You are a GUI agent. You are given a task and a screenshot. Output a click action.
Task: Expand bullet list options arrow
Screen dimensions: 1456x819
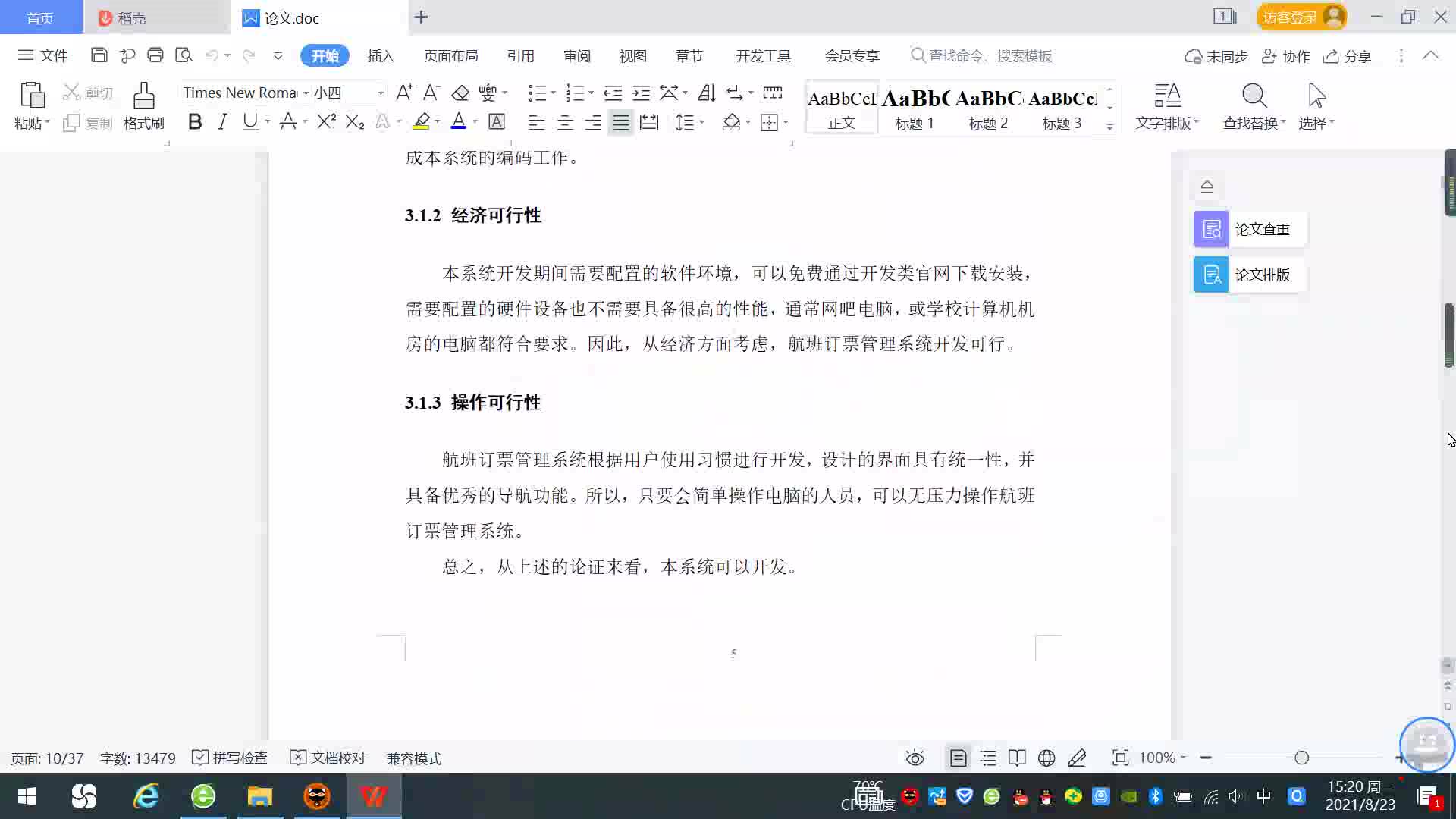pos(553,93)
